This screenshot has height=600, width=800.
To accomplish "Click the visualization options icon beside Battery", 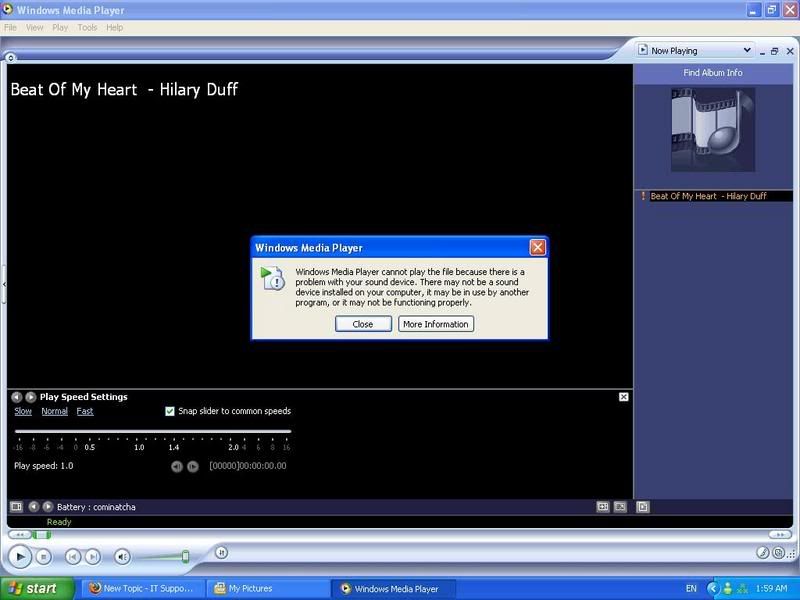I will point(16,507).
